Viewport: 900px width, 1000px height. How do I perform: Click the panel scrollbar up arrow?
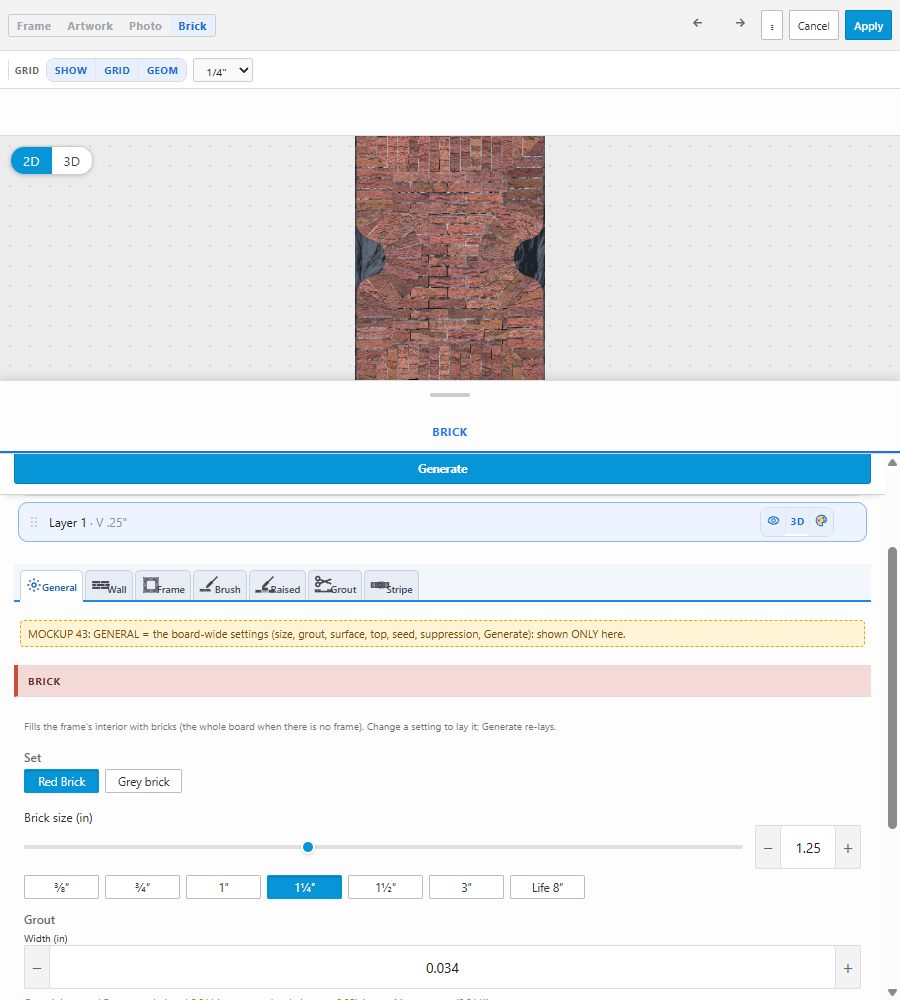[892, 462]
